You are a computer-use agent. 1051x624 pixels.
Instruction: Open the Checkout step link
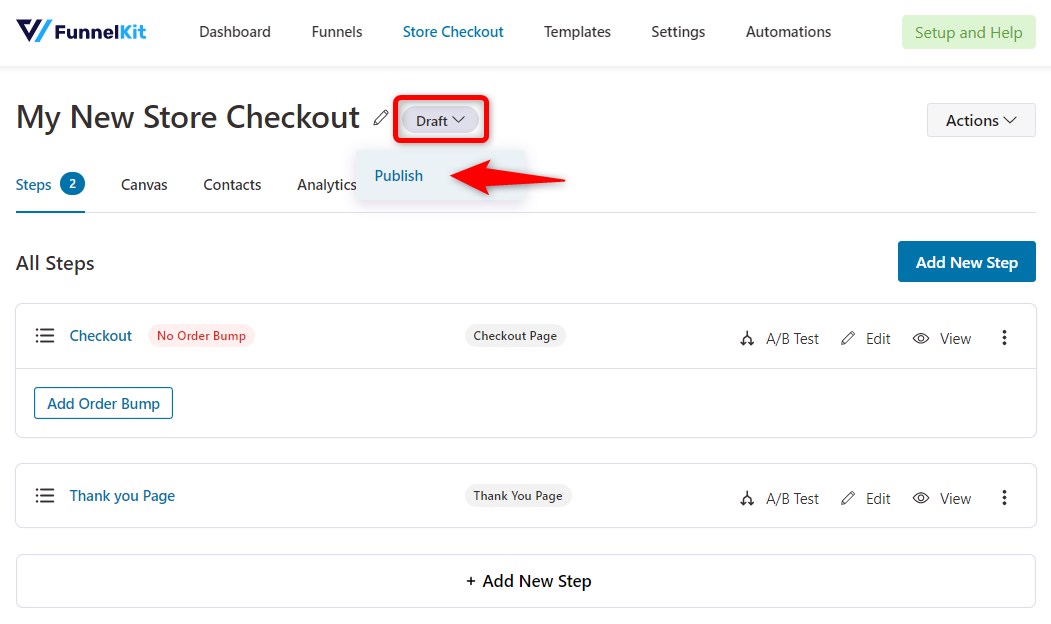100,336
